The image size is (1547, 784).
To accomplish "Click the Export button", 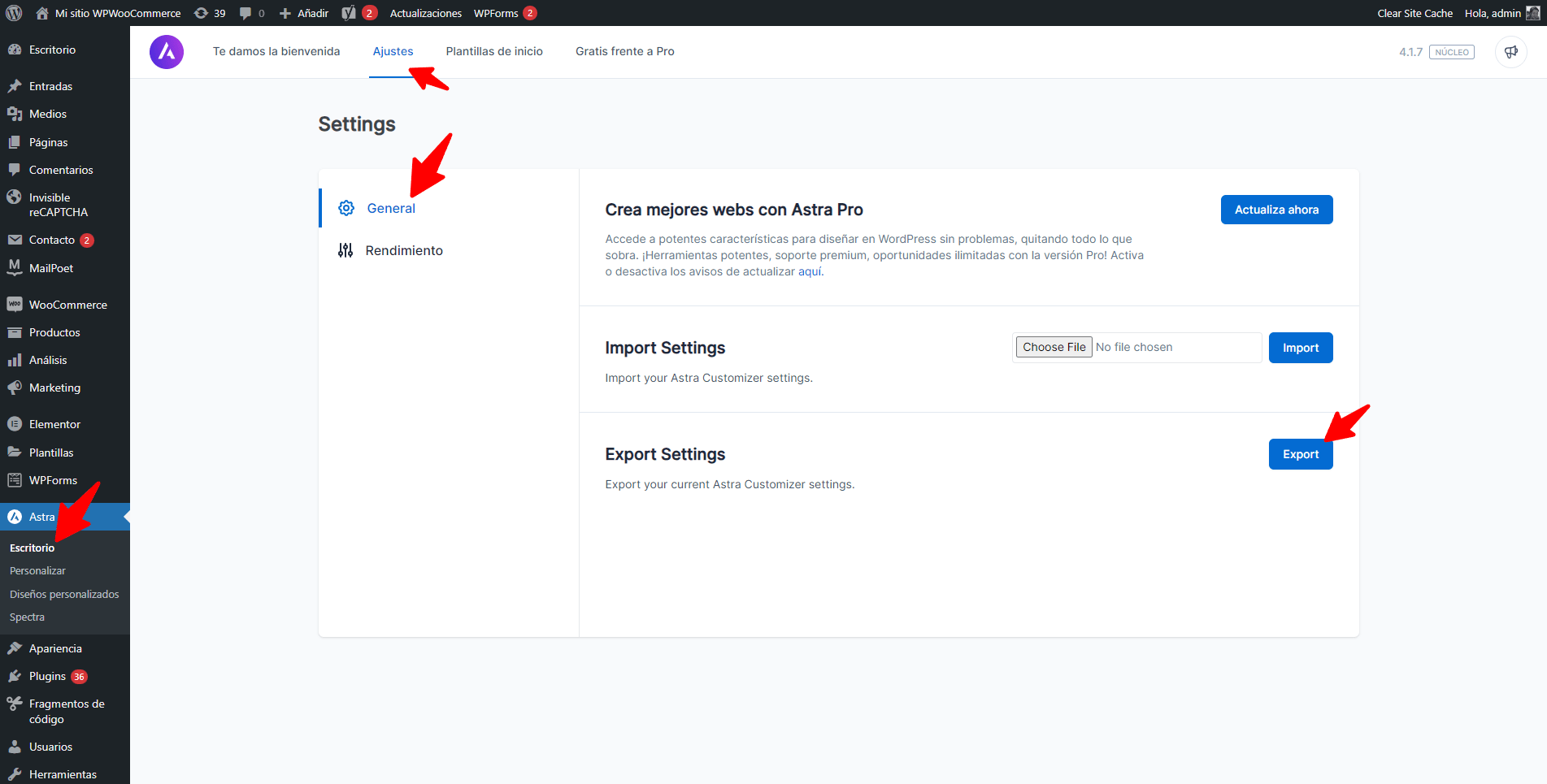I will [x=1301, y=454].
